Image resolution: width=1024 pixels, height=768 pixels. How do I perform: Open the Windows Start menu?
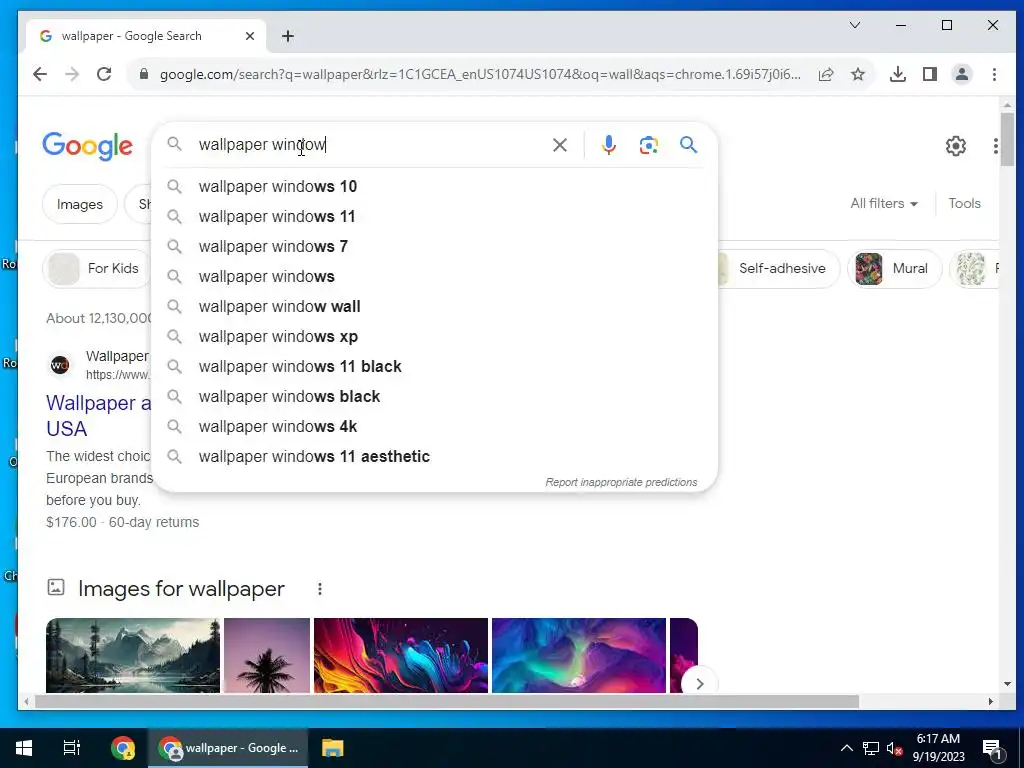click(x=24, y=748)
